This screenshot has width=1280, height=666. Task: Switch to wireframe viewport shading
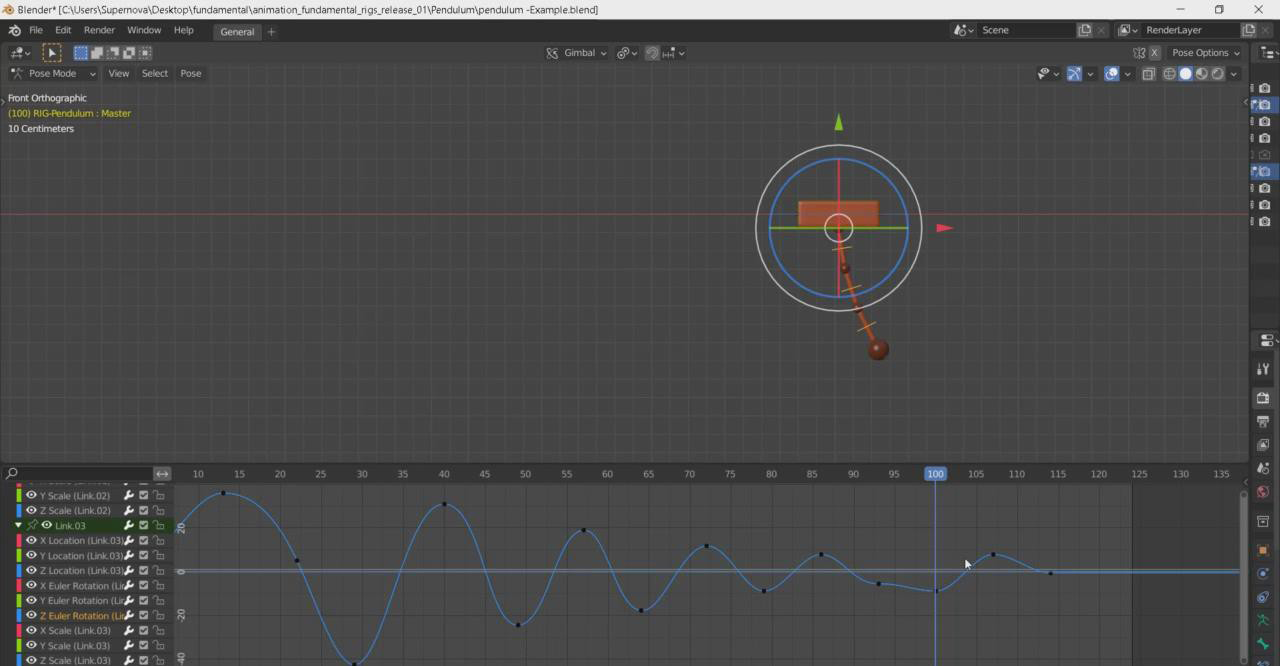point(1169,74)
